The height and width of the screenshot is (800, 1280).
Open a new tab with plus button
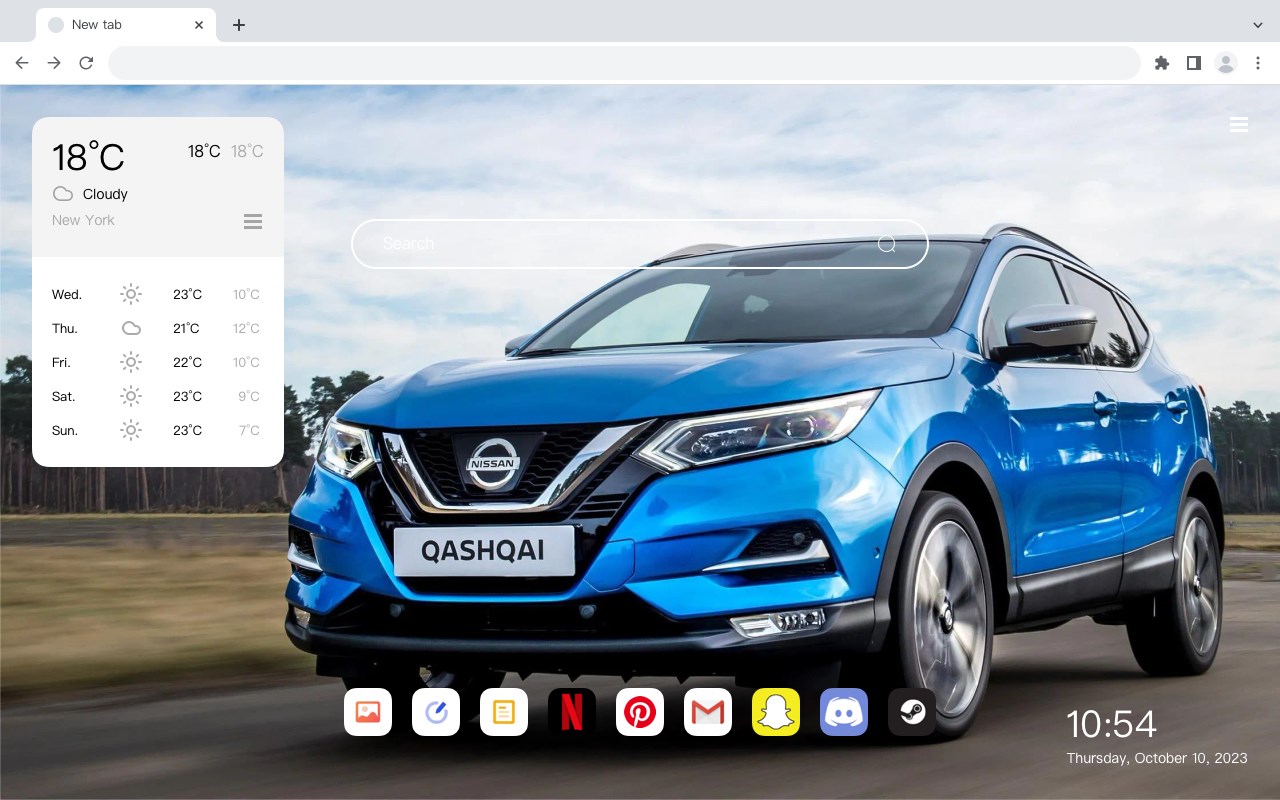(238, 25)
